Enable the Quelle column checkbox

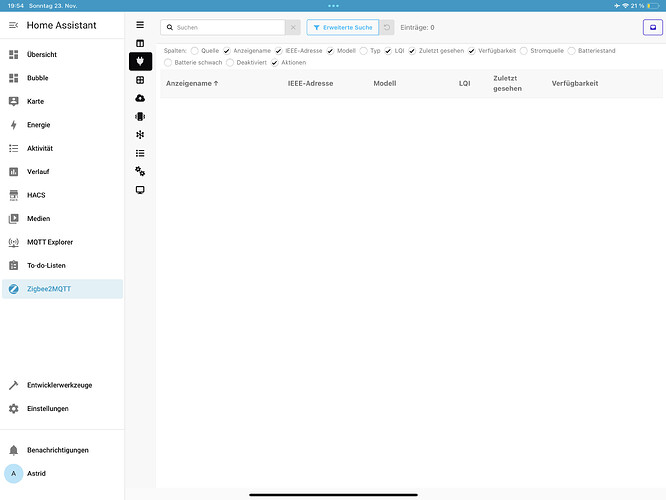coord(195,50)
